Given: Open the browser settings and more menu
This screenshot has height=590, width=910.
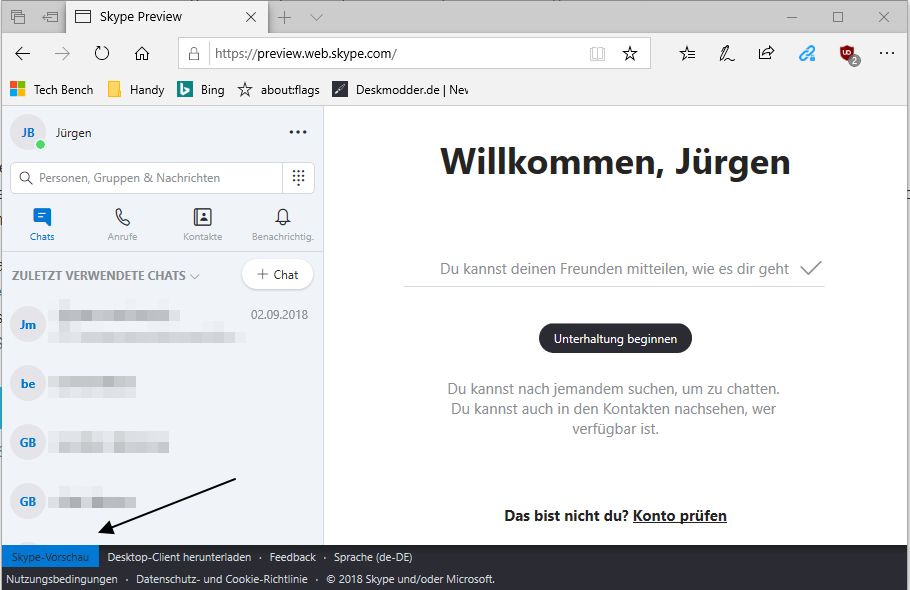Looking at the screenshot, I should (887, 53).
